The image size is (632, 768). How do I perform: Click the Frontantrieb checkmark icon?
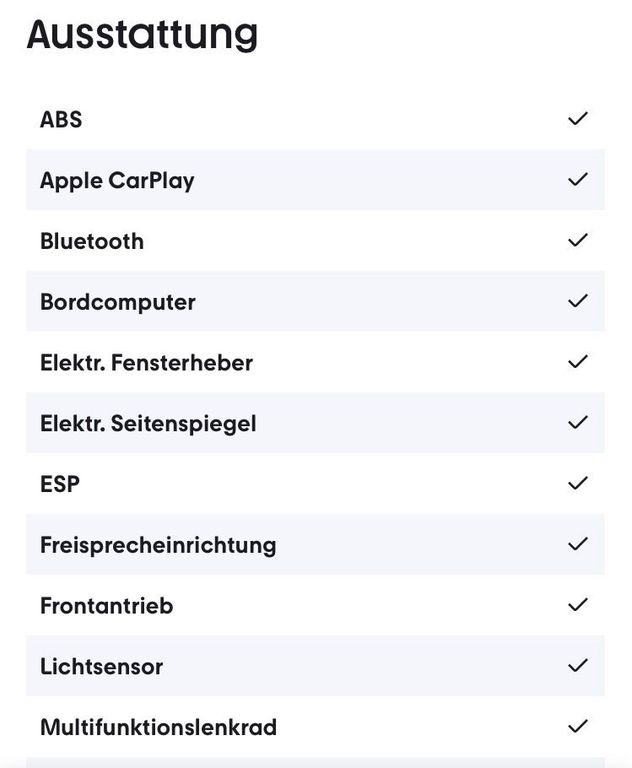click(x=577, y=605)
